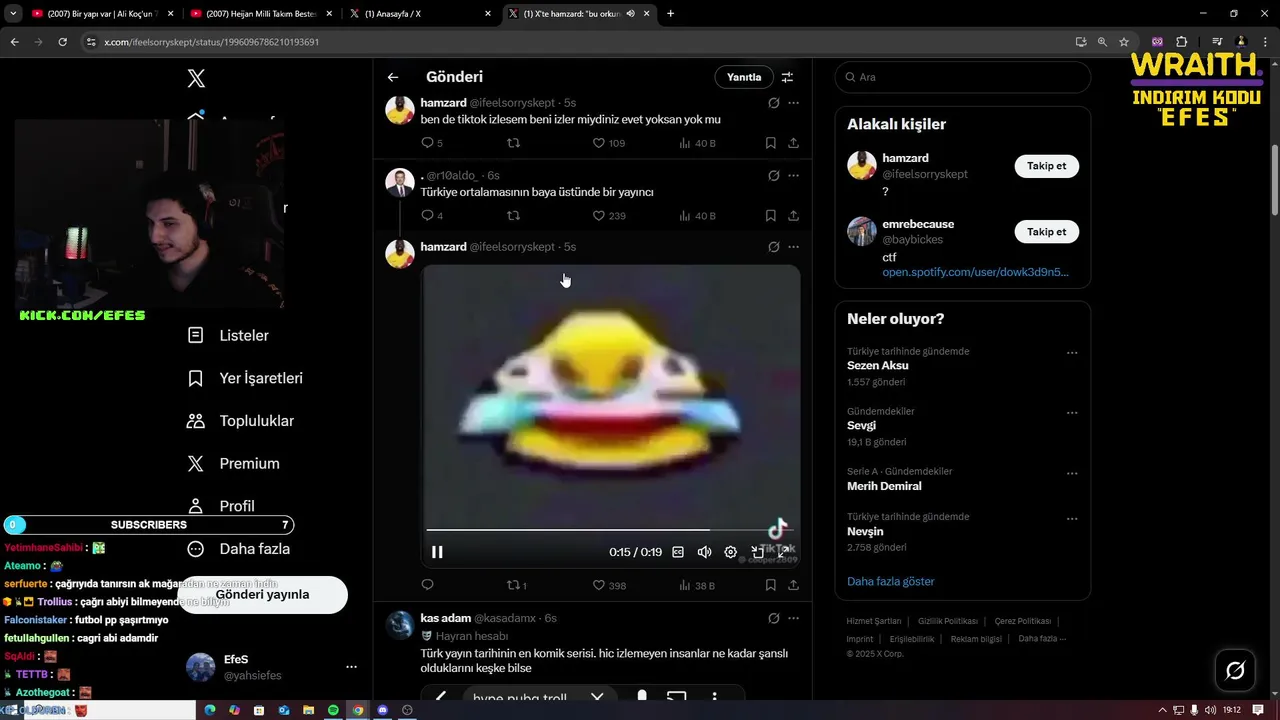Viewport: 1280px width, 720px height.
Task: Open Spotify from the taskbar
Action: coord(333,710)
